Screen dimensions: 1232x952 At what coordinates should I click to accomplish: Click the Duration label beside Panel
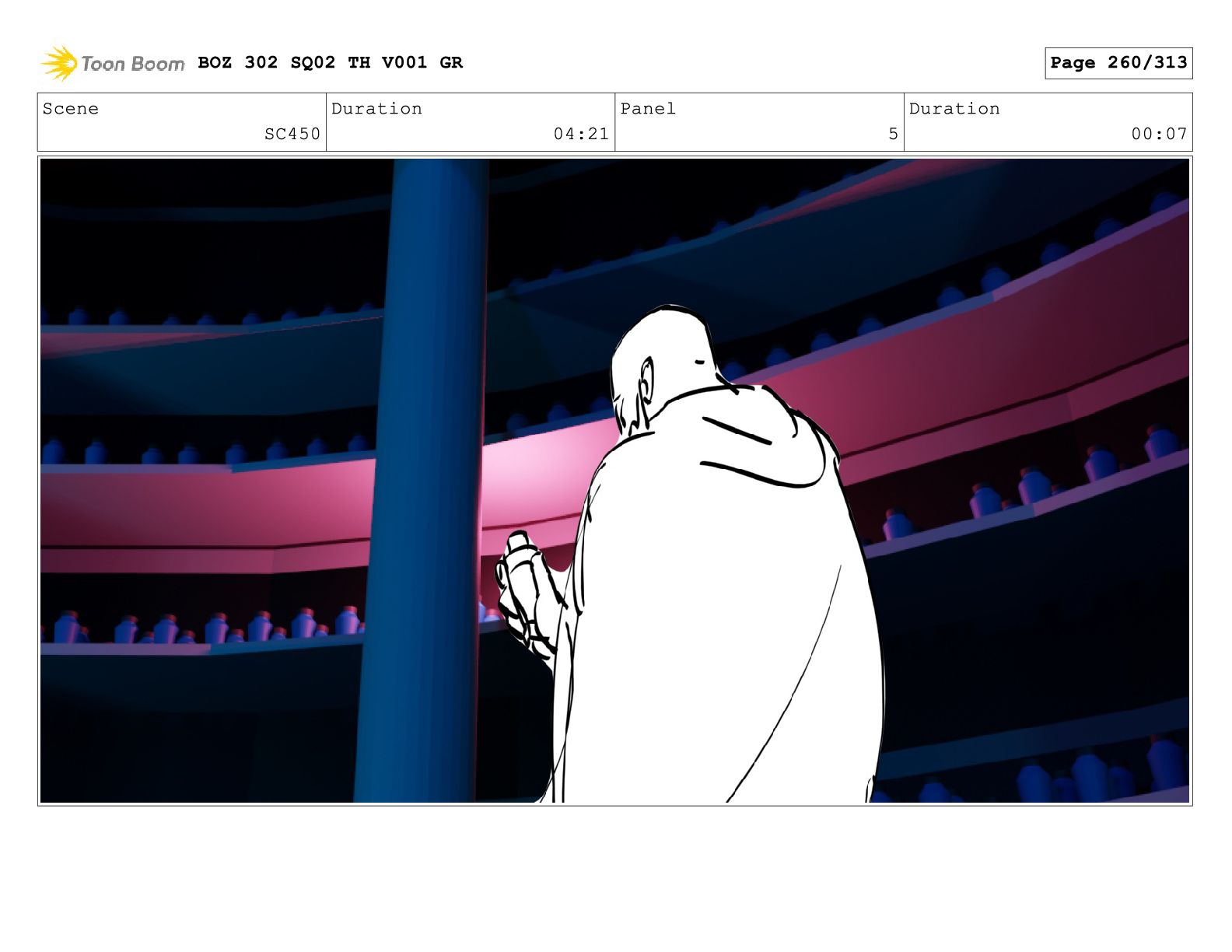click(954, 109)
